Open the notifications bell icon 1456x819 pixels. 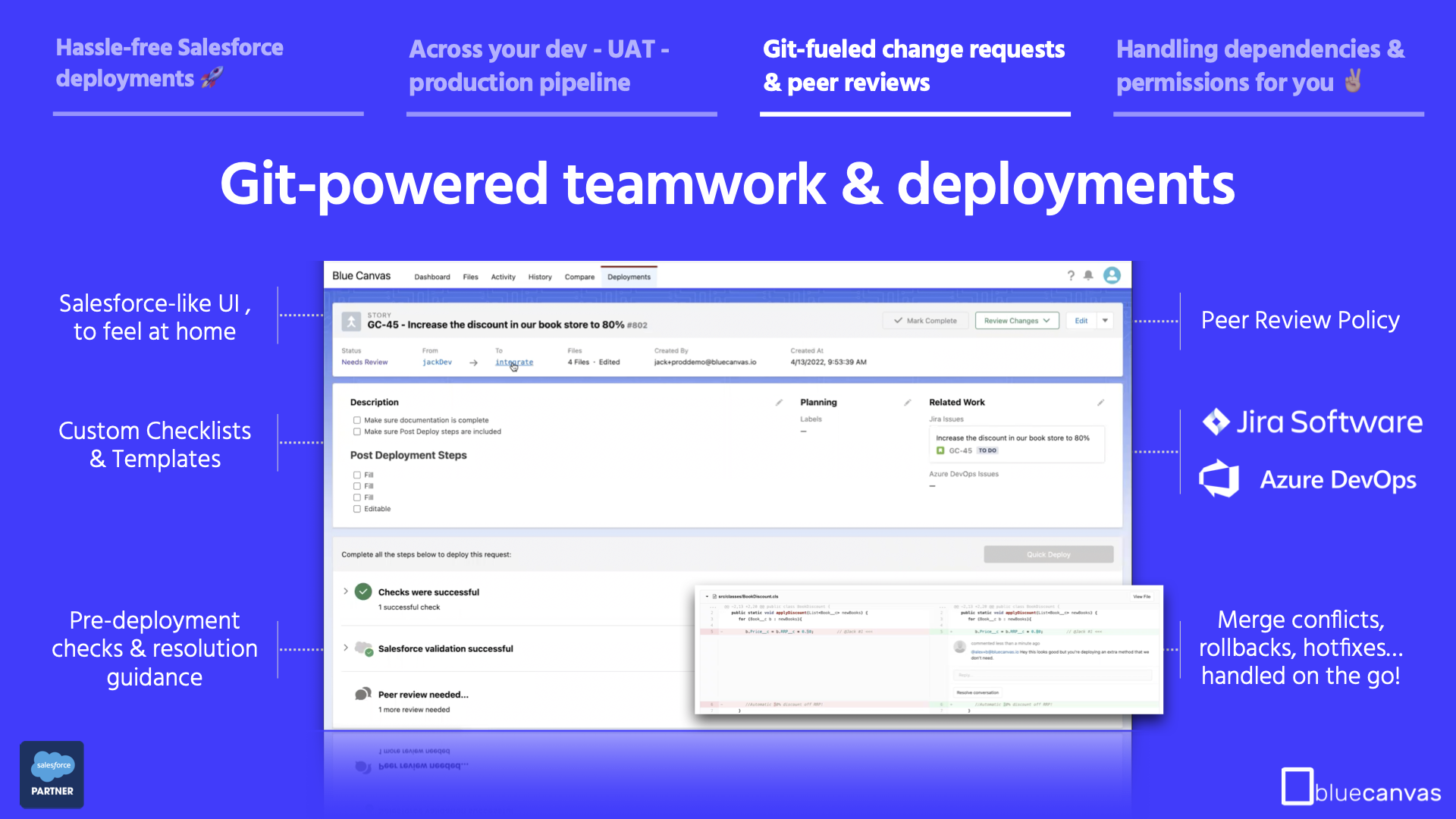[x=1088, y=275]
